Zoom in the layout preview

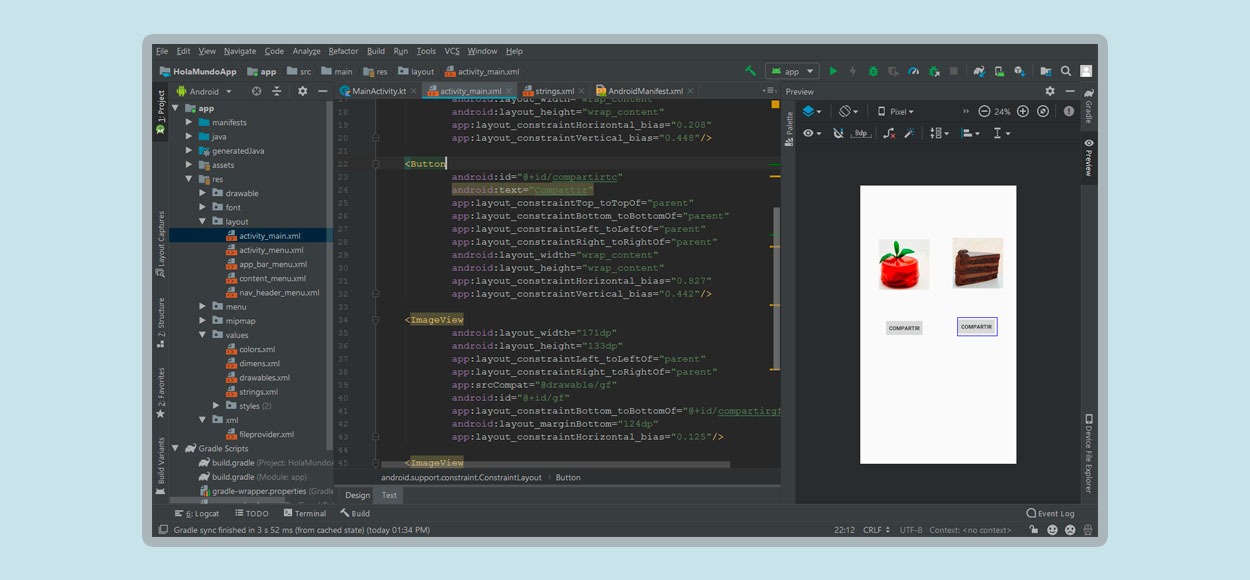pyautogui.click(x=1023, y=111)
